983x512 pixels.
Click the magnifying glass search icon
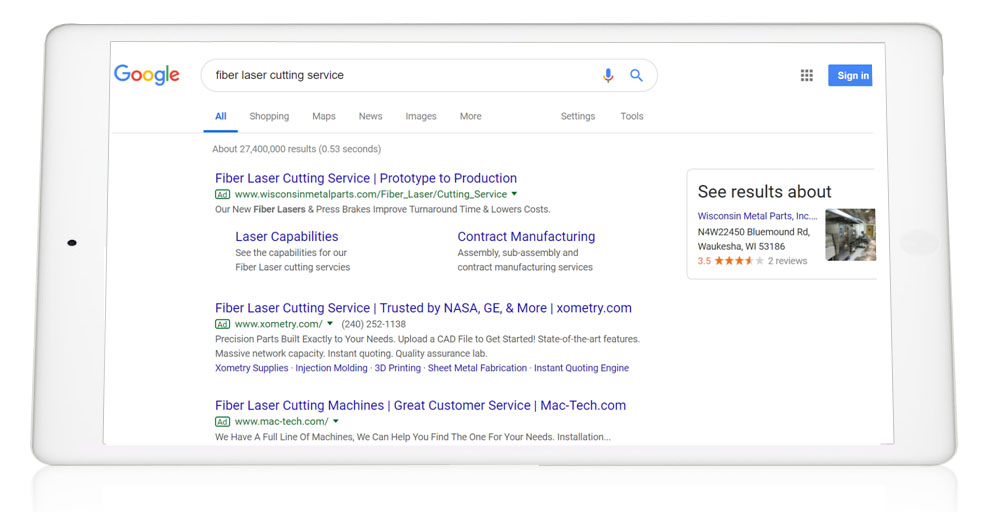[x=636, y=75]
